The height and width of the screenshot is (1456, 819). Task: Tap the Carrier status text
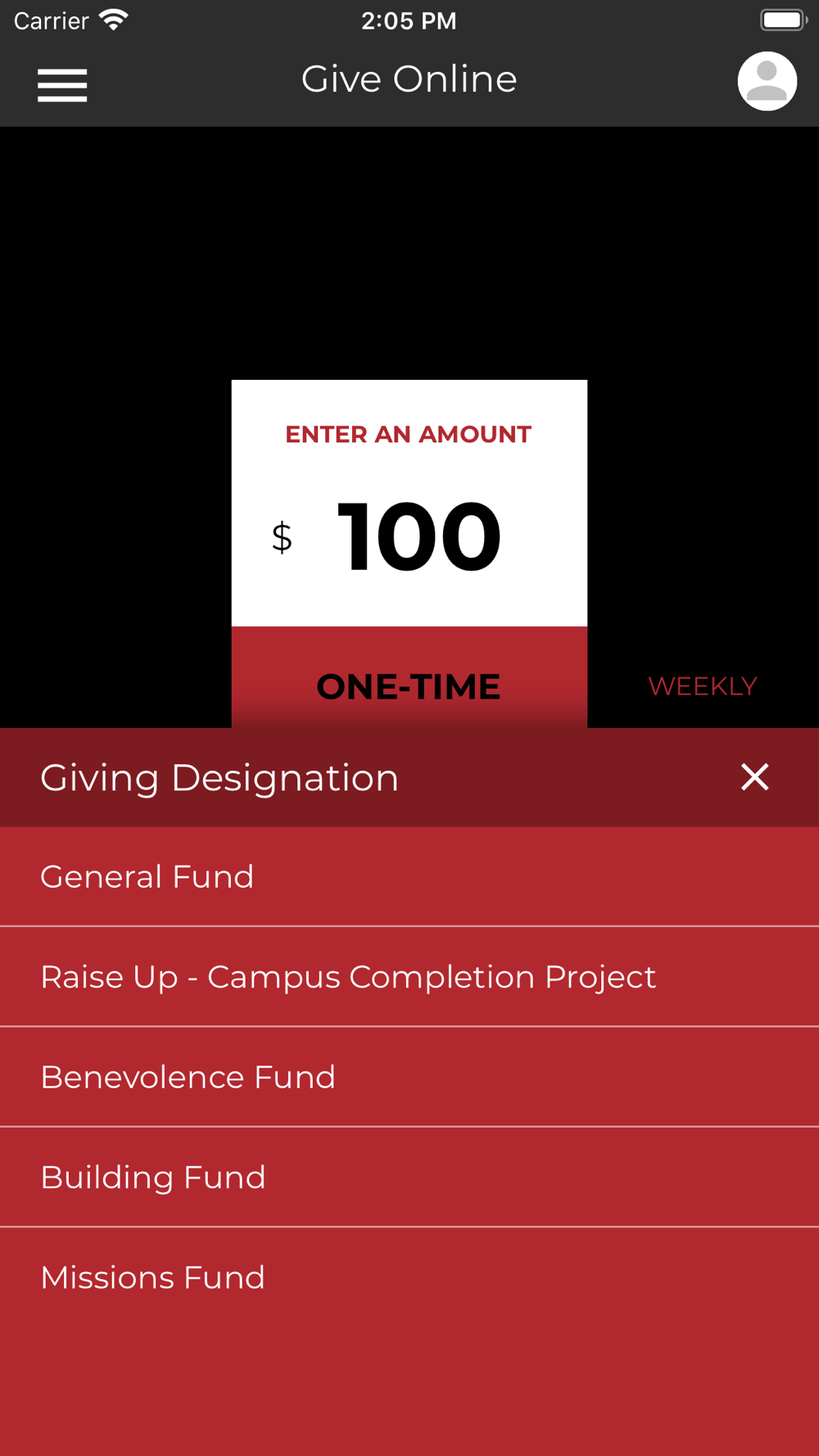[51, 20]
